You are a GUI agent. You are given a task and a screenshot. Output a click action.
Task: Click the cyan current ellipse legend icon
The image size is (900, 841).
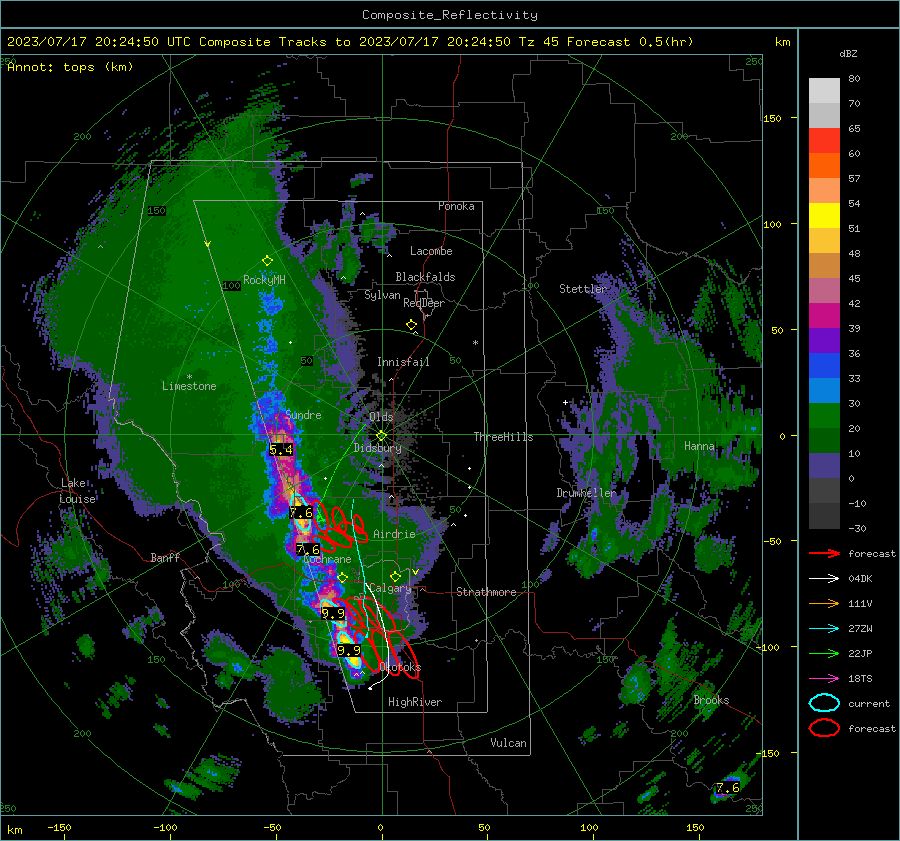824,703
